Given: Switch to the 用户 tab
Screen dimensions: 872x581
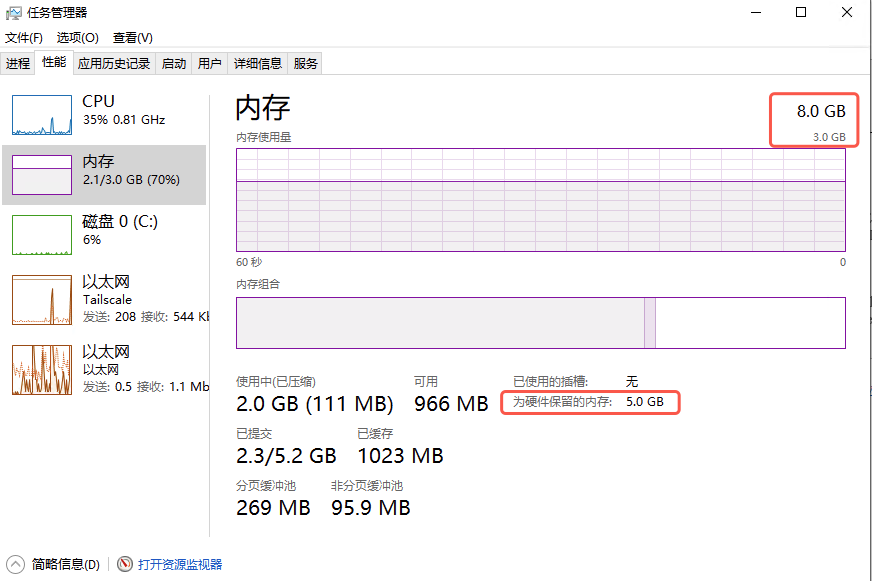Looking at the screenshot, I should click(210, 64).
